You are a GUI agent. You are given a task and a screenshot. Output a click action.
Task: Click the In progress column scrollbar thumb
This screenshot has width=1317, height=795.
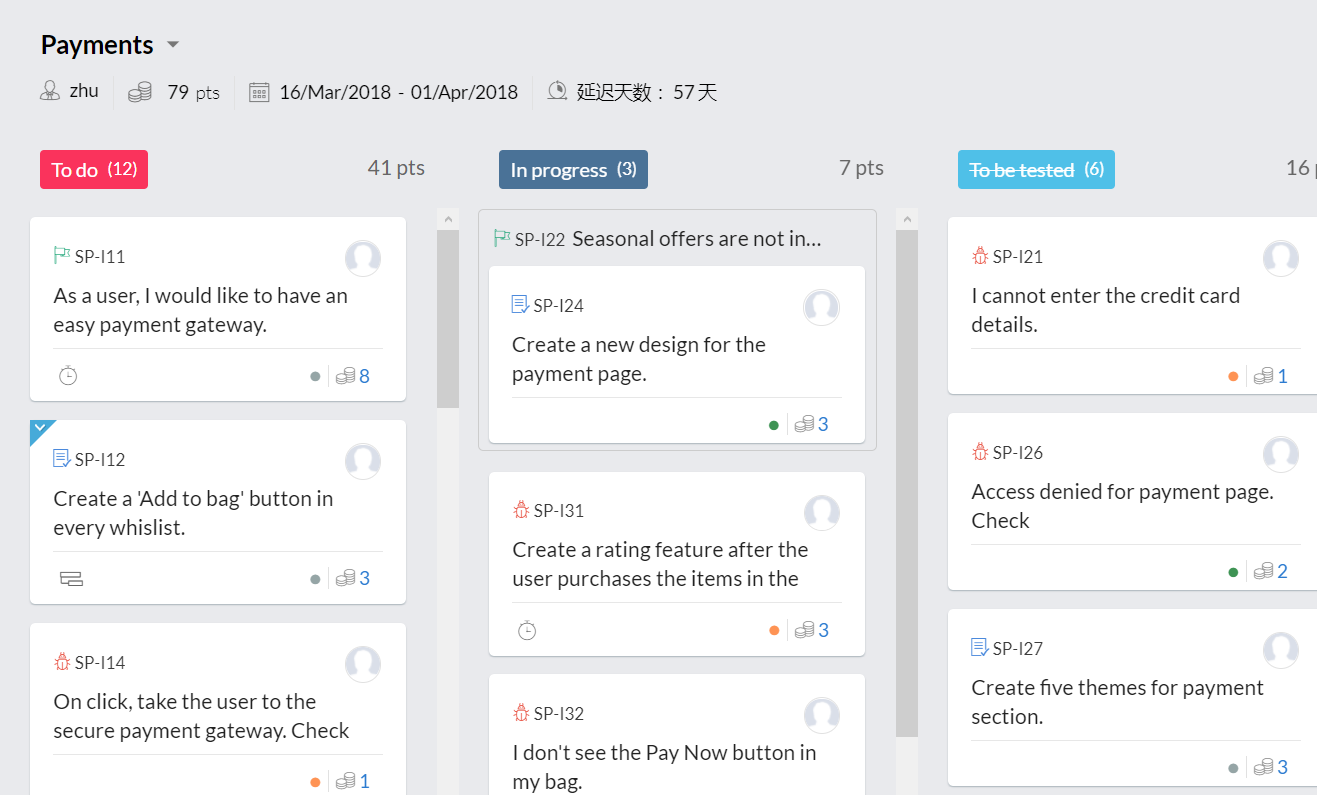point(907,480)
